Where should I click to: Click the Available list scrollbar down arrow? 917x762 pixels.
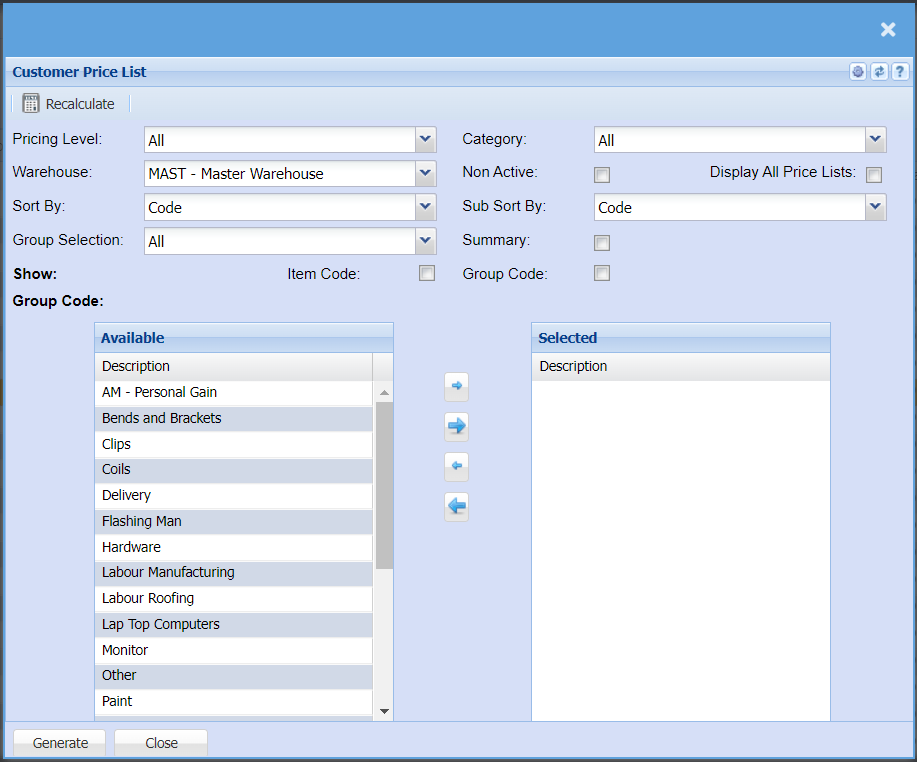(384, 711)
